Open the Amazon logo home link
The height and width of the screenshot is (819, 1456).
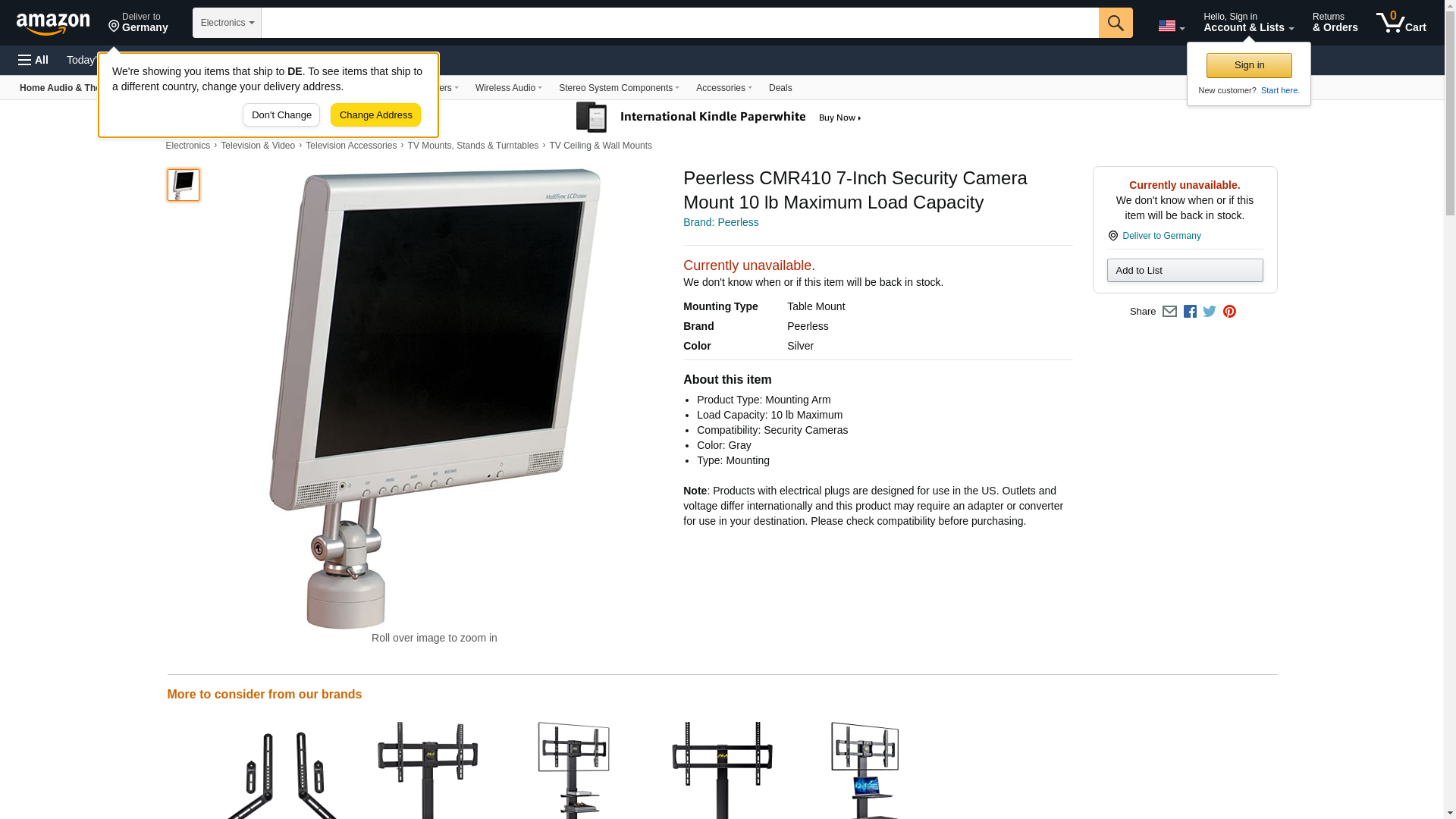(x=53, y=24)
